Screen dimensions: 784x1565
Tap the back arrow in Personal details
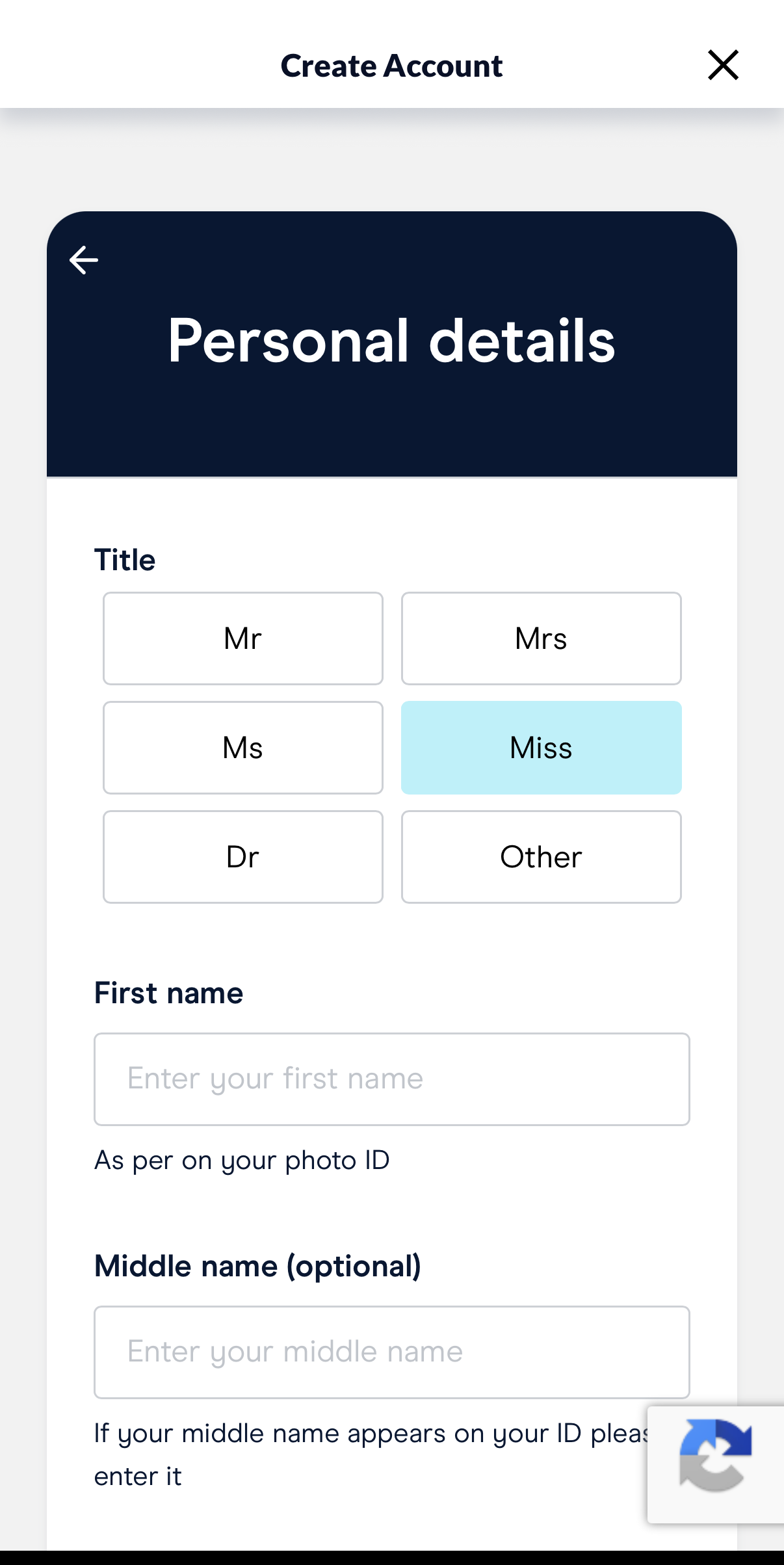84,260
